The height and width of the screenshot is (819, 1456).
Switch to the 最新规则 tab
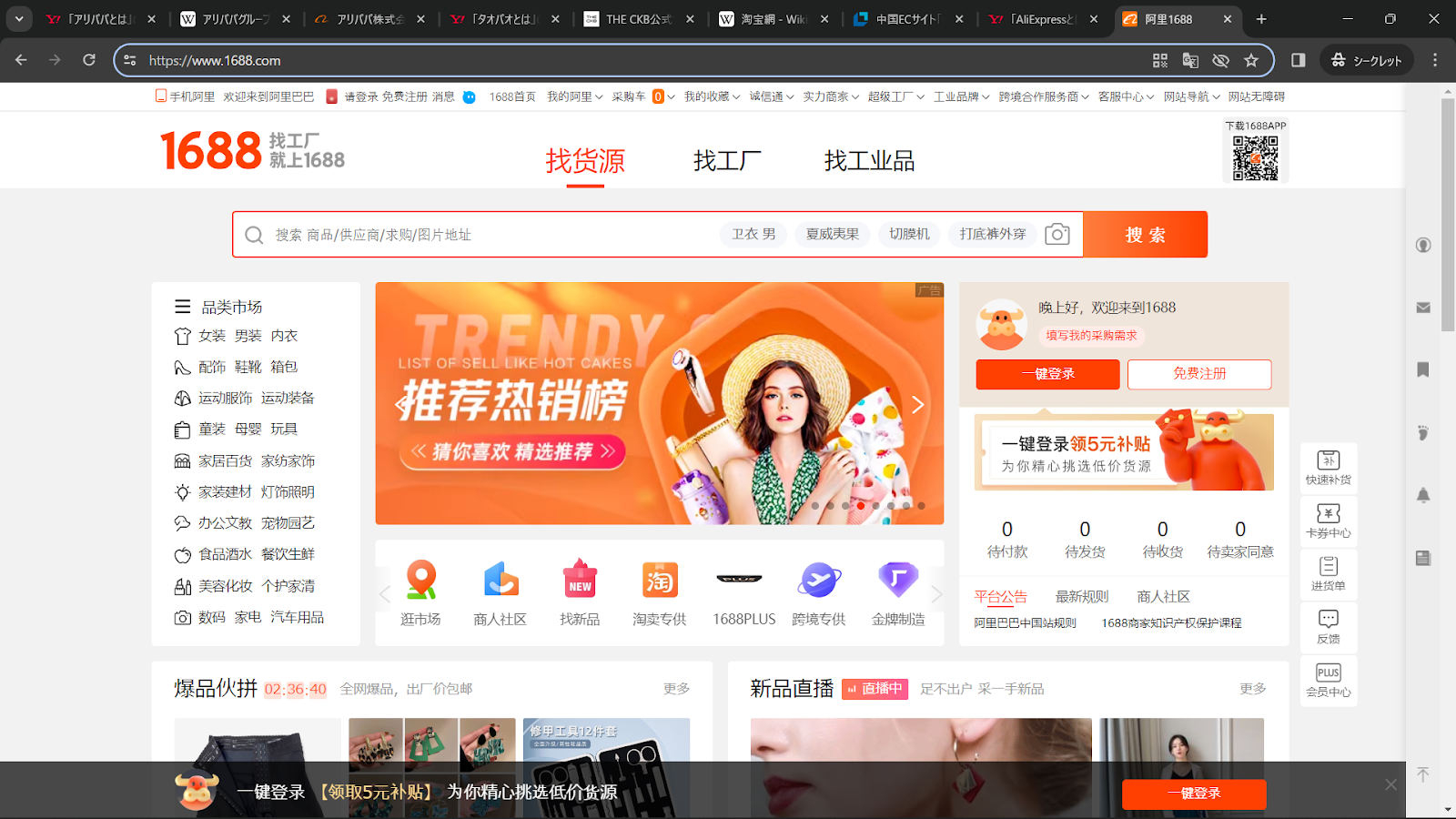pos(1082,596)
